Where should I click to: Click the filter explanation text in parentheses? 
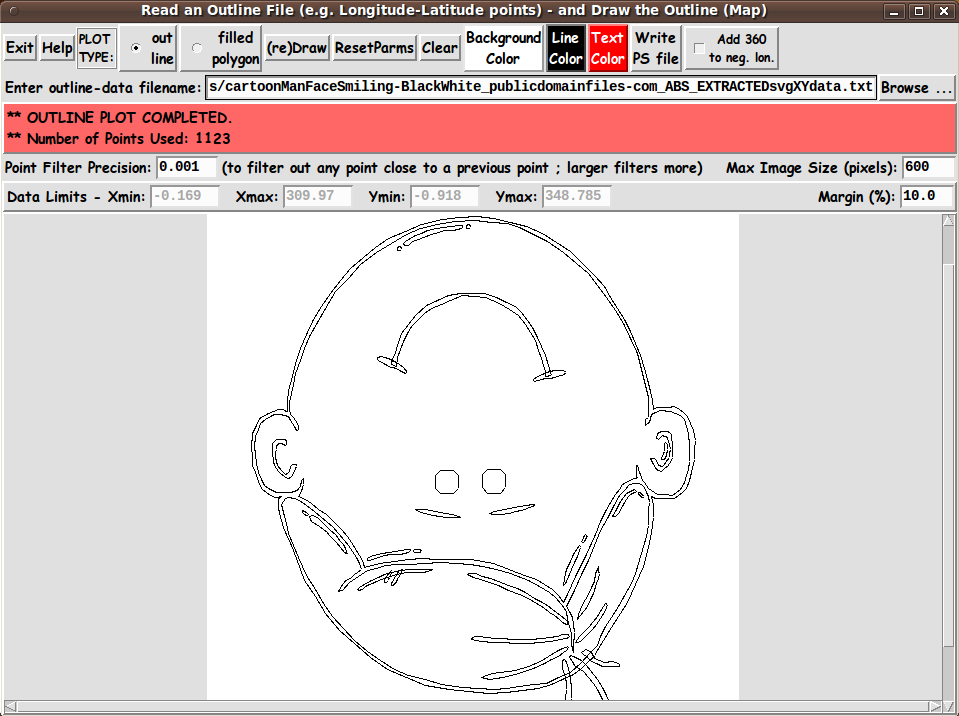pyautogui.click(x=462, y=168)
